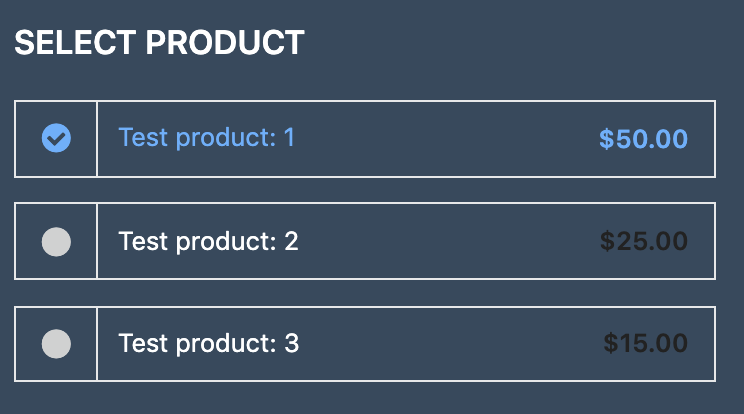Image resolution: width=744 pixels, height=414 pixels.
Task: Click the word PRODUCT in the heading
Action: click(x=225, y=43)
